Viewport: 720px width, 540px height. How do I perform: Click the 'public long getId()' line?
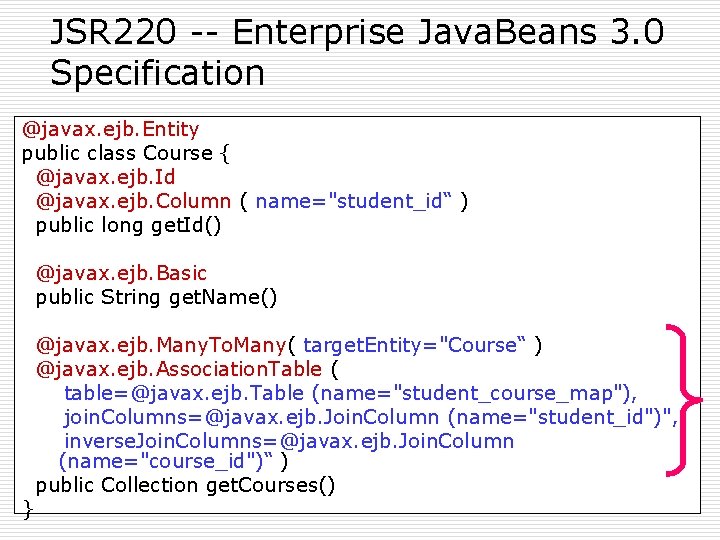[129, 225]
